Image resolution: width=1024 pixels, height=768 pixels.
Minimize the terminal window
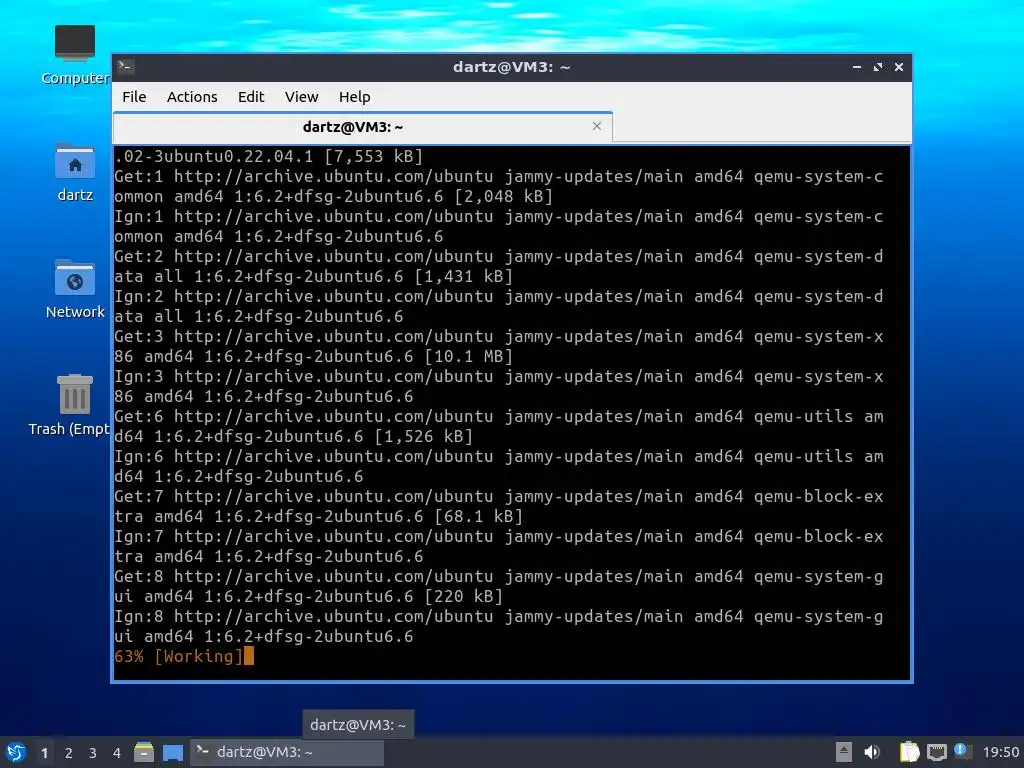[x=856, y=67]
